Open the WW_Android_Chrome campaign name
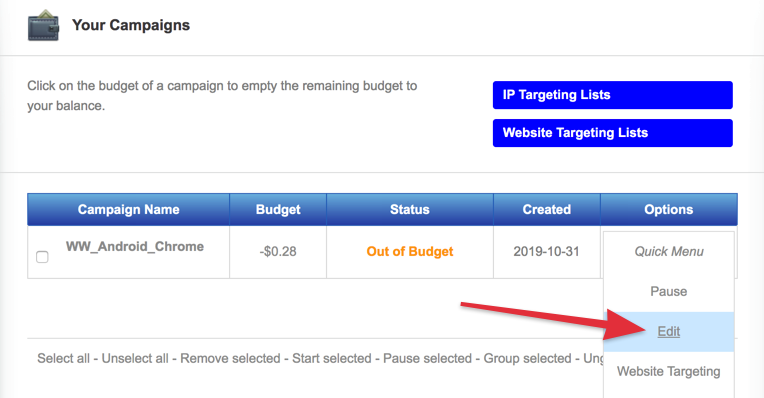This screenshot has height=398, width=764. 135,246
